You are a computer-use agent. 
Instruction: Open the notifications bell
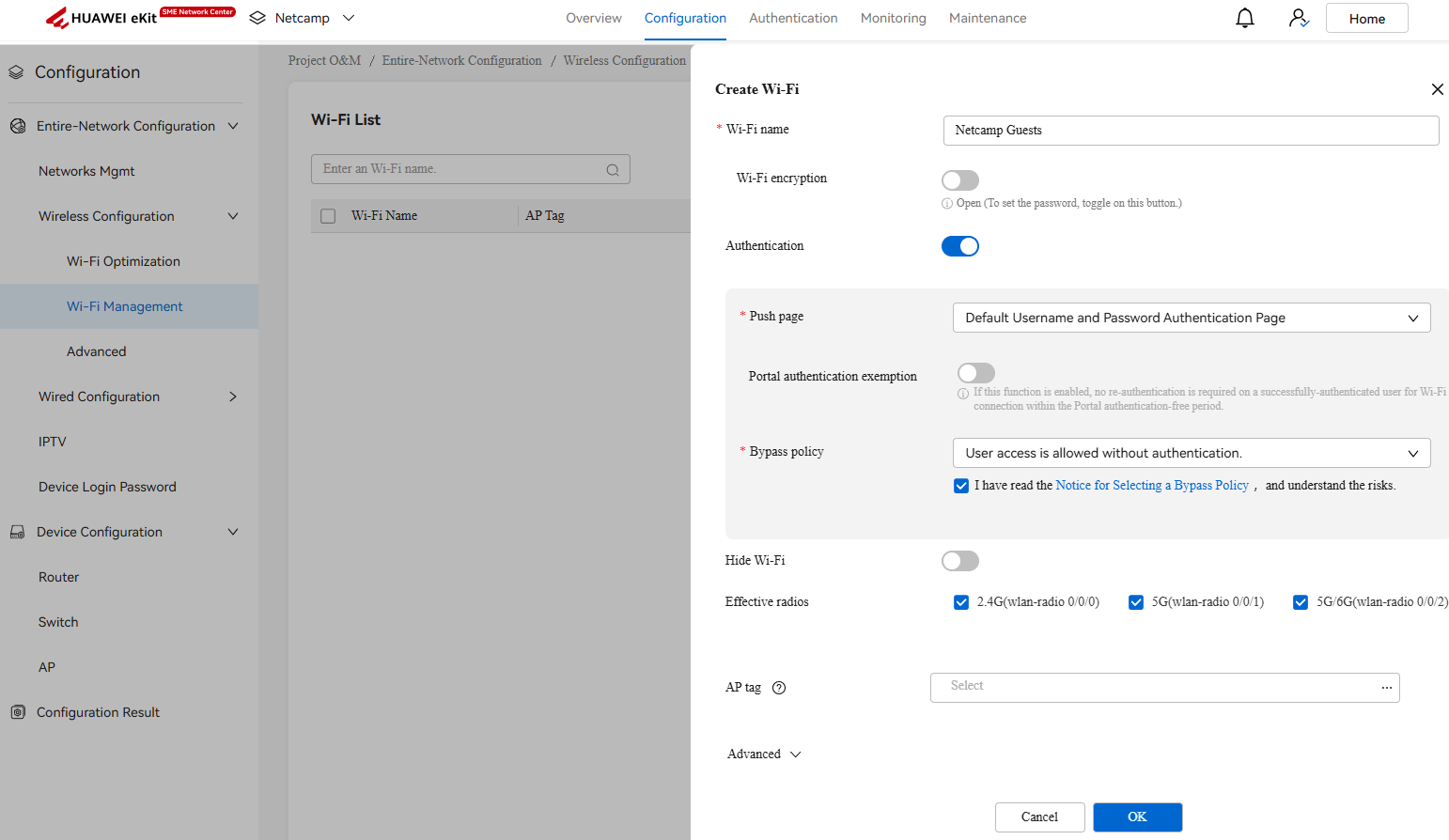point(1245,18)
